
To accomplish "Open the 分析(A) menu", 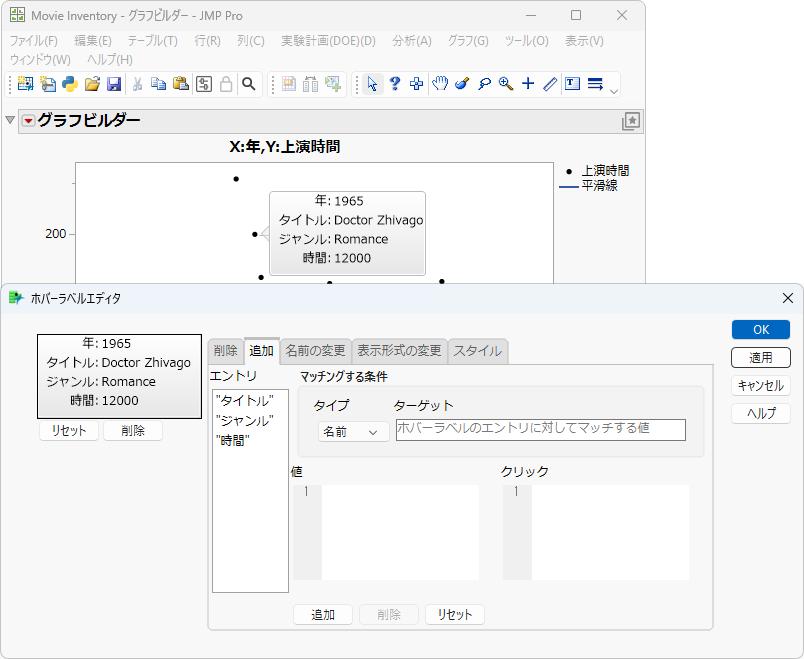I will pyautogui.click(x=412, y=41).
